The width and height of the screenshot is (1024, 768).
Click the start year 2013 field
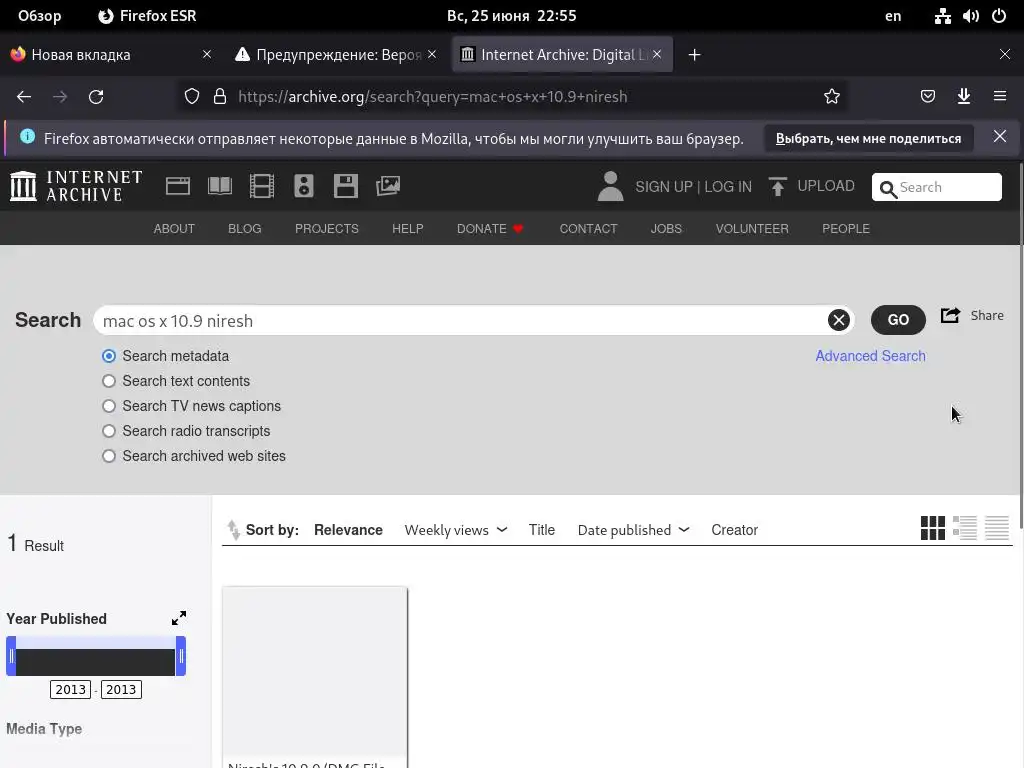pos(71,690)
